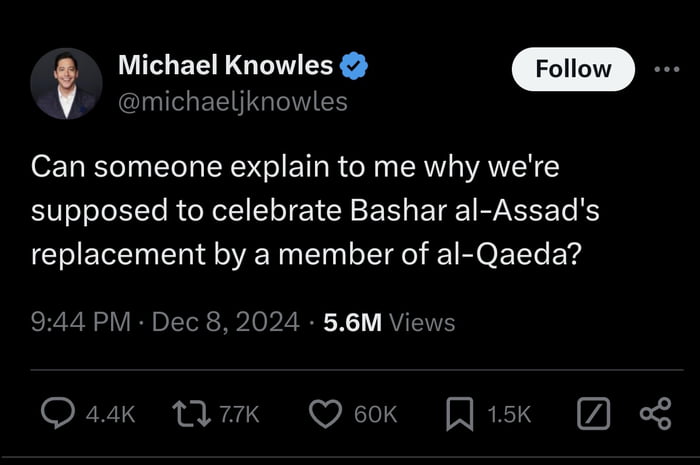The width and height of the screenshot is (700, 465).
Task: Click the 1.5K bookmarks count
Action: [x=509, y=415]
